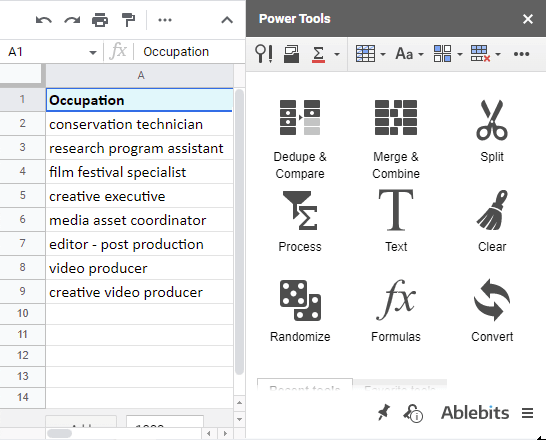Open the Merge & Combine tool
546x440 pixels.
[x=396, y=139]
